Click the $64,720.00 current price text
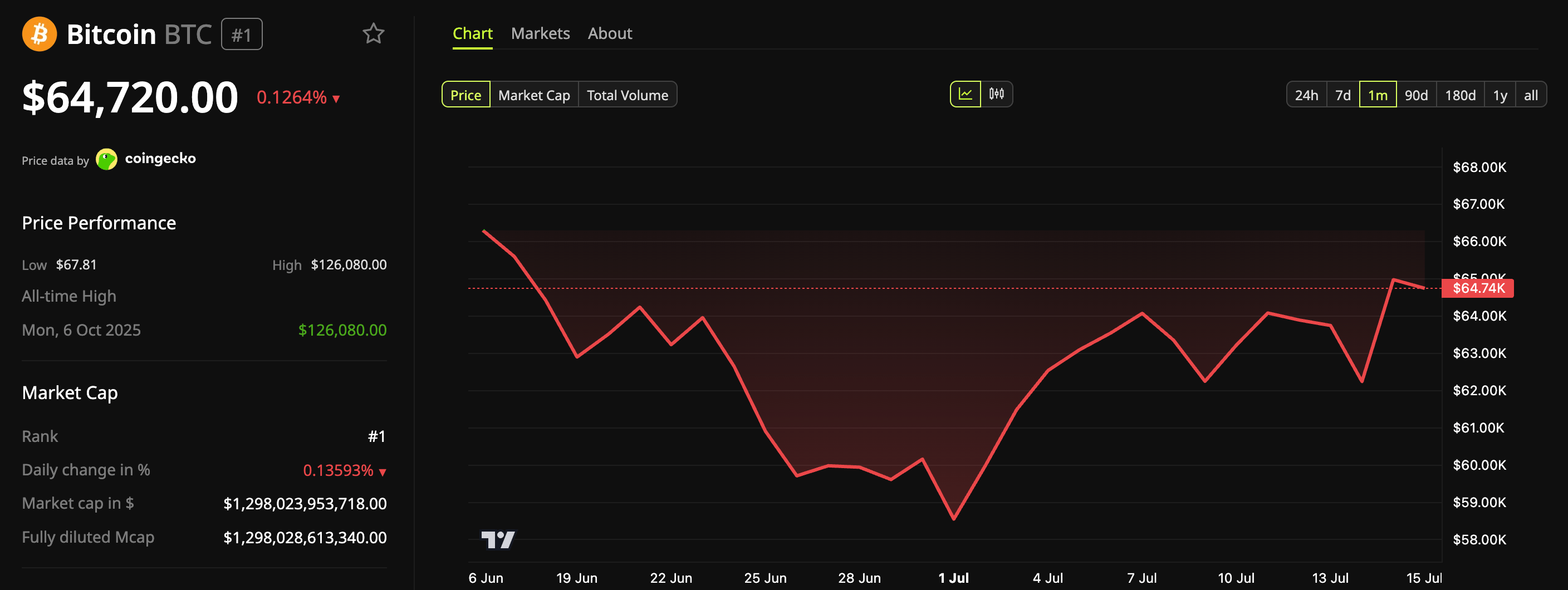This screenshot has height=590, width=1568. pyautogui.click(x=130, y=97)
